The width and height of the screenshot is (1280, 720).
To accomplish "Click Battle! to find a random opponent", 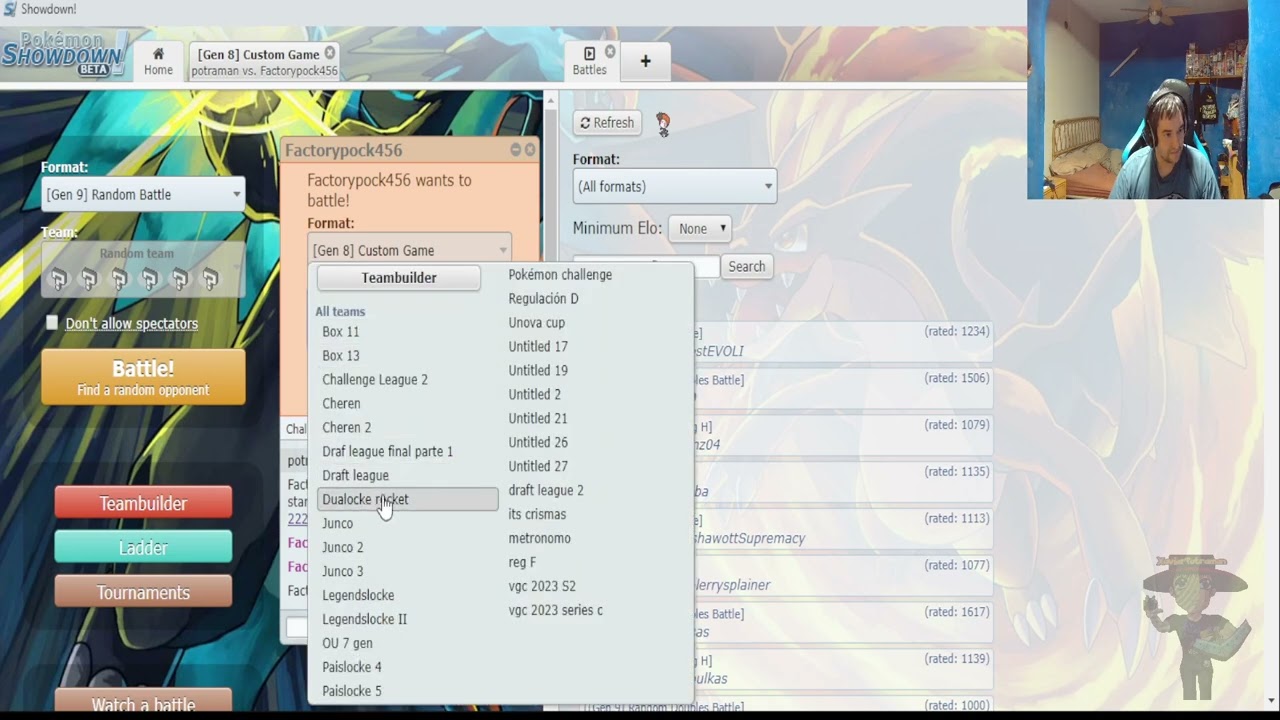I will [143, 377].
